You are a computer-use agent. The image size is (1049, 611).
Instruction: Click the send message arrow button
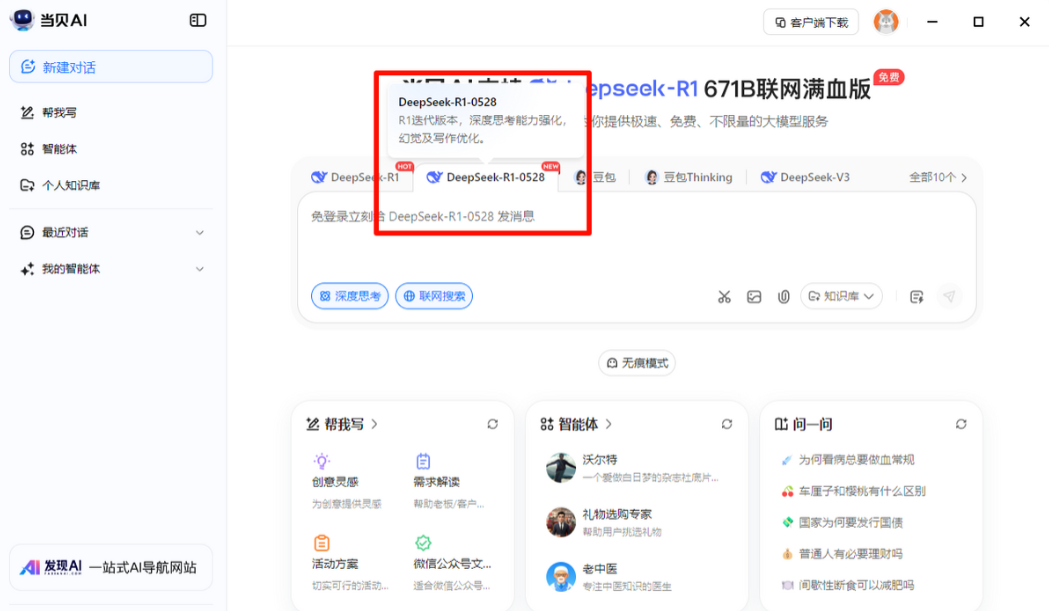[x=949, y=296]
